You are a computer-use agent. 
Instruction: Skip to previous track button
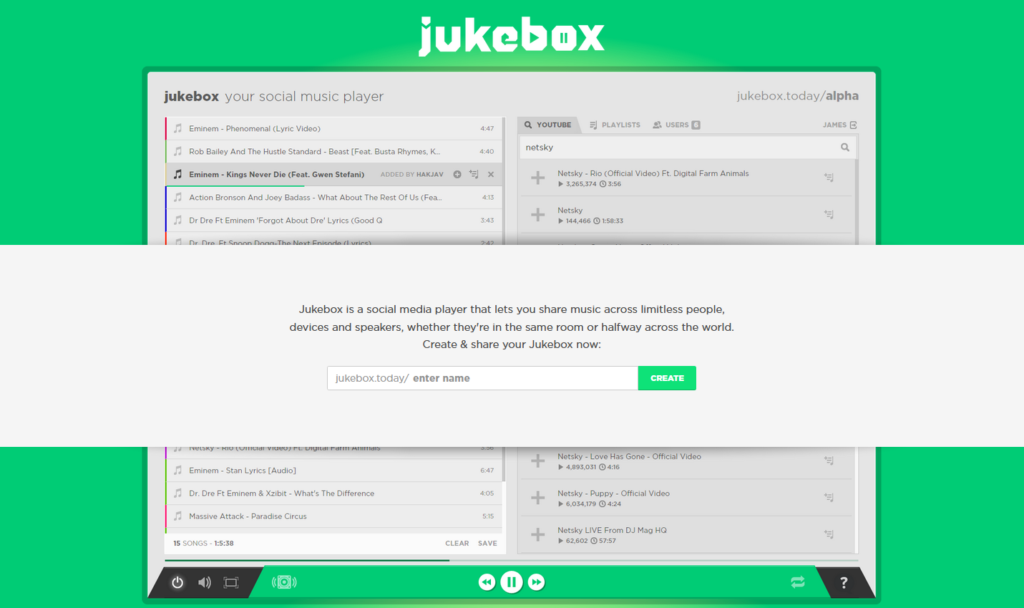pyautogui.click(x=487, y=582)
